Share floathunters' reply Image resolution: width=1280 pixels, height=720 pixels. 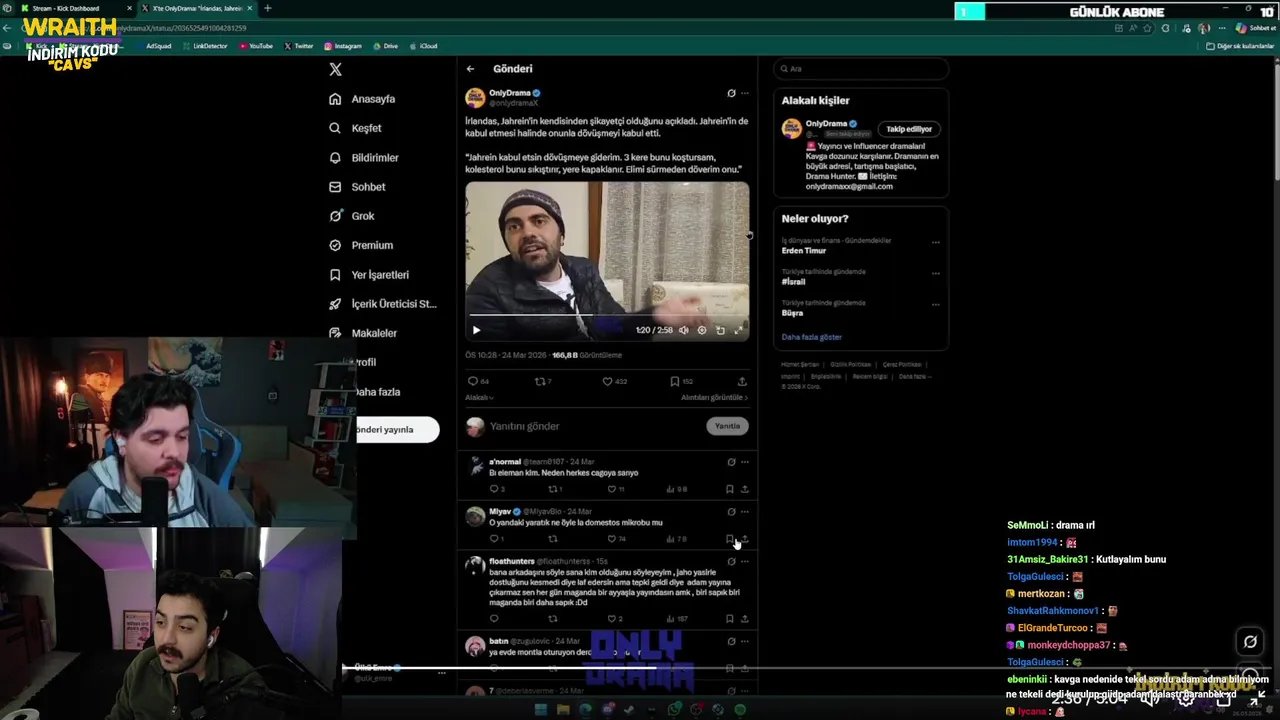[745, 619]
